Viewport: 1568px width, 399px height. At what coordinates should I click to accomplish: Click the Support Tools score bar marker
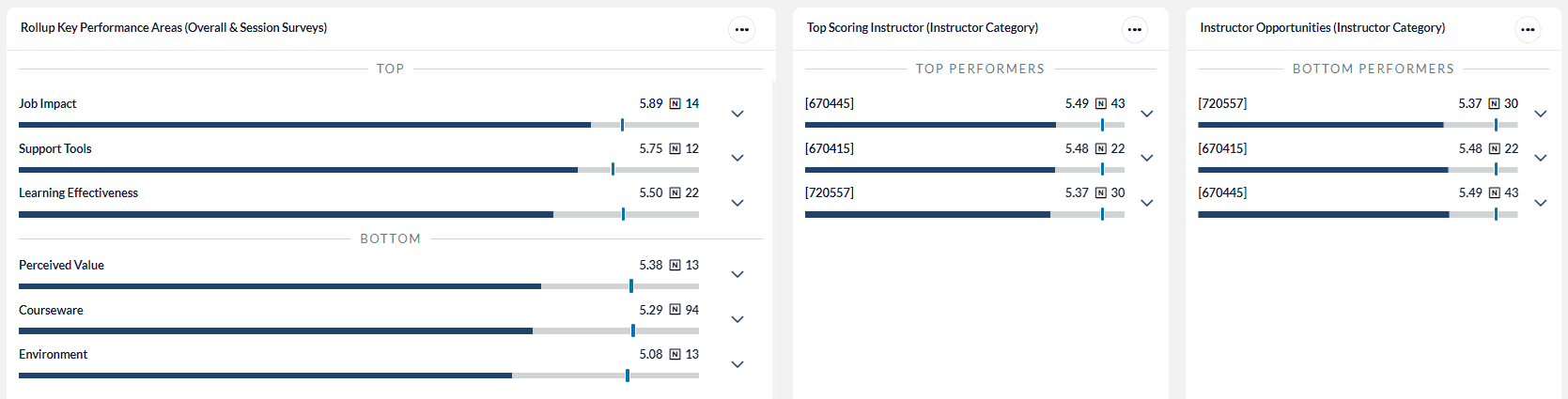click(613, 170)
